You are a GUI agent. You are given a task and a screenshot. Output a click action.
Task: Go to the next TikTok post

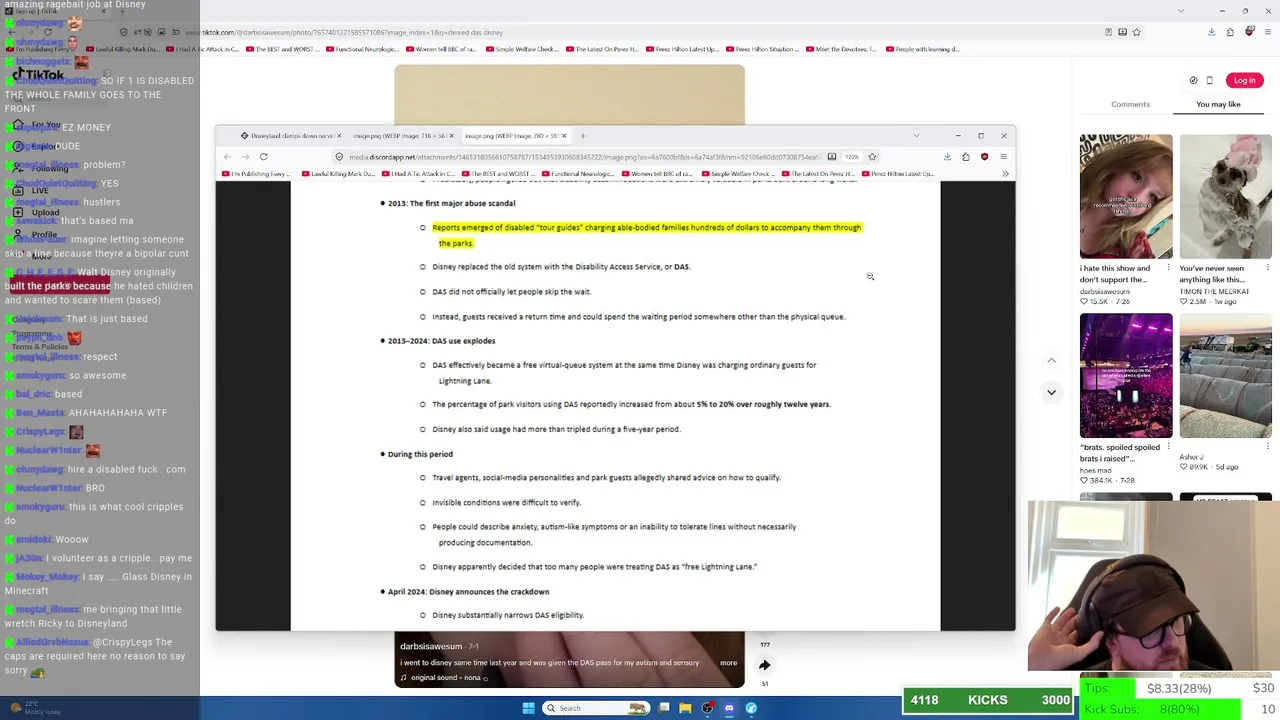(x=1051, y=392)
